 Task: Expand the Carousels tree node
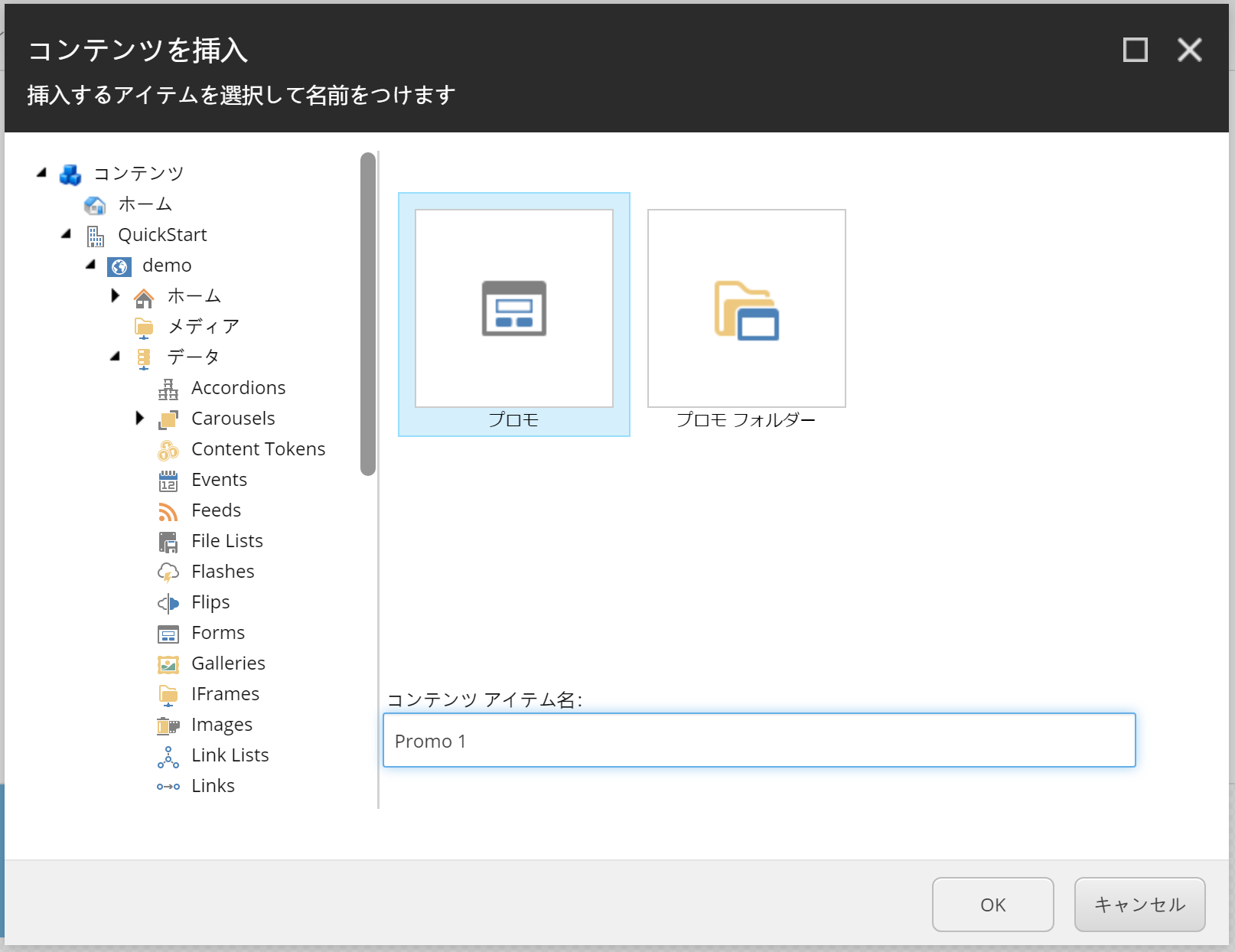(139, 418)
